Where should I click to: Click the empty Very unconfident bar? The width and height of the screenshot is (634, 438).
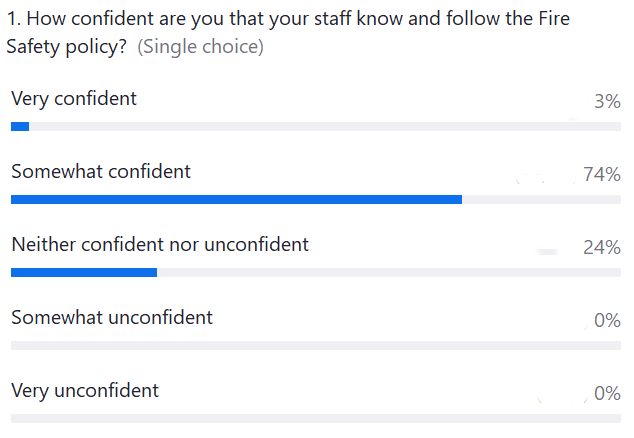click(x=316, y=418)
